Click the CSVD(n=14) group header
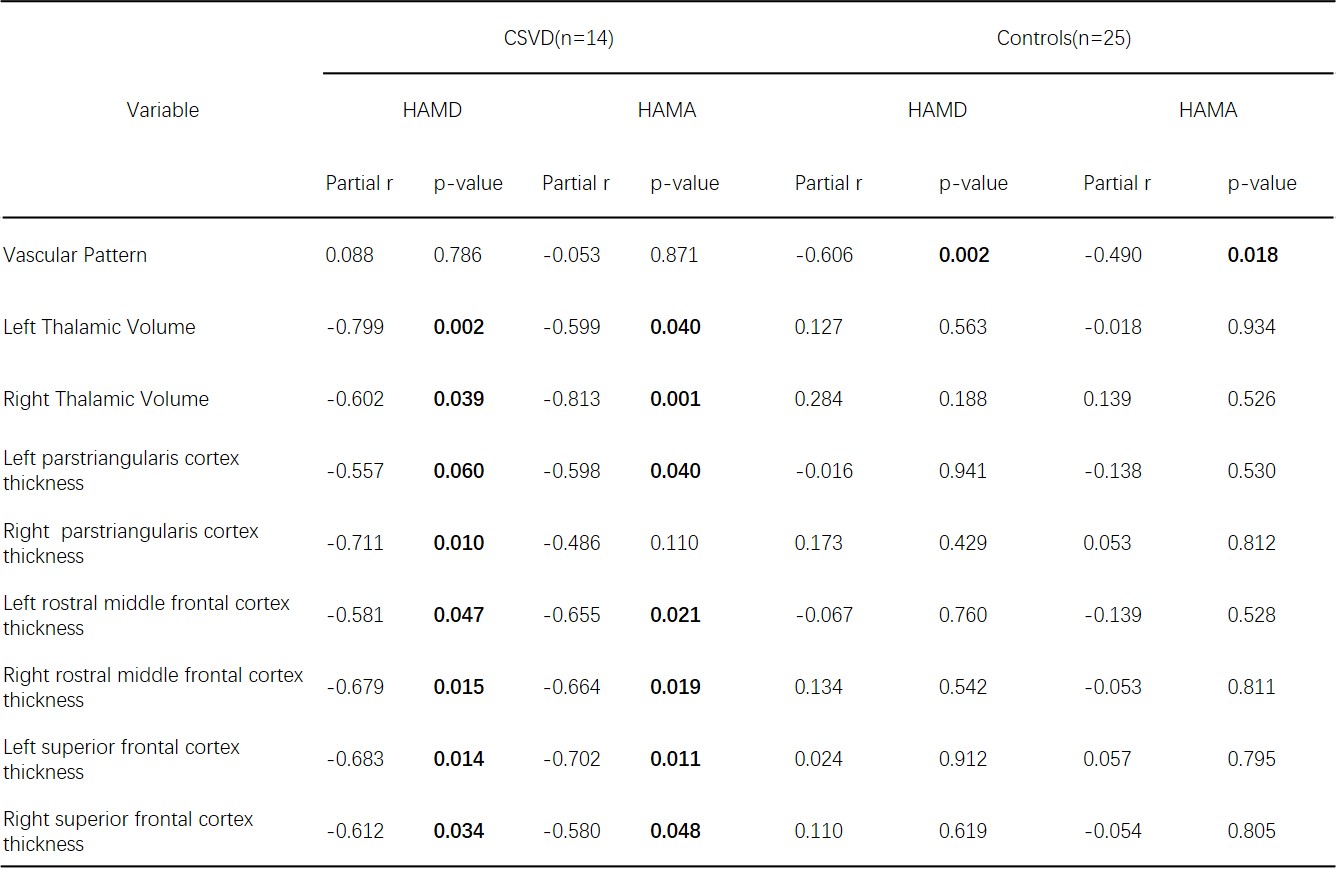Screen dimensions: 1337x869 coord(557,39)
